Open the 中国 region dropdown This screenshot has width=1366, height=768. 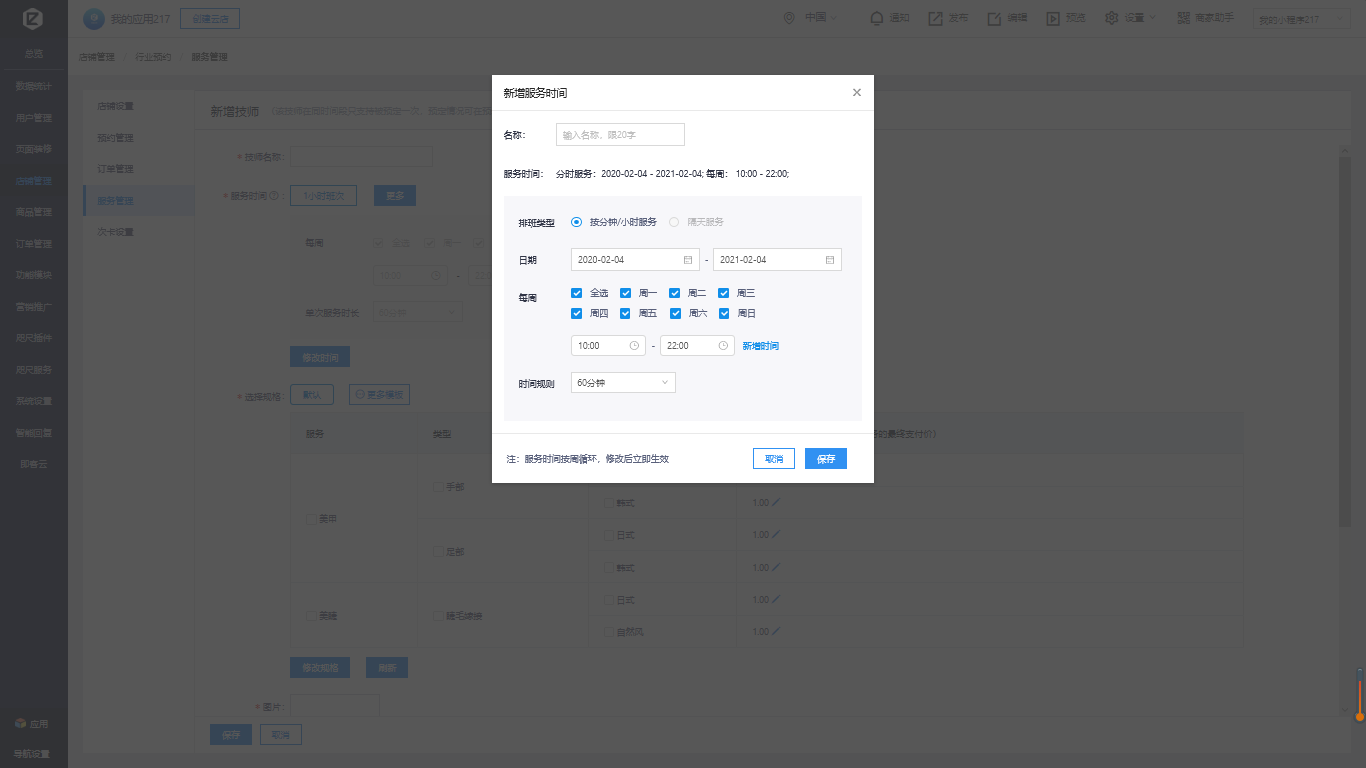point(820,18)
